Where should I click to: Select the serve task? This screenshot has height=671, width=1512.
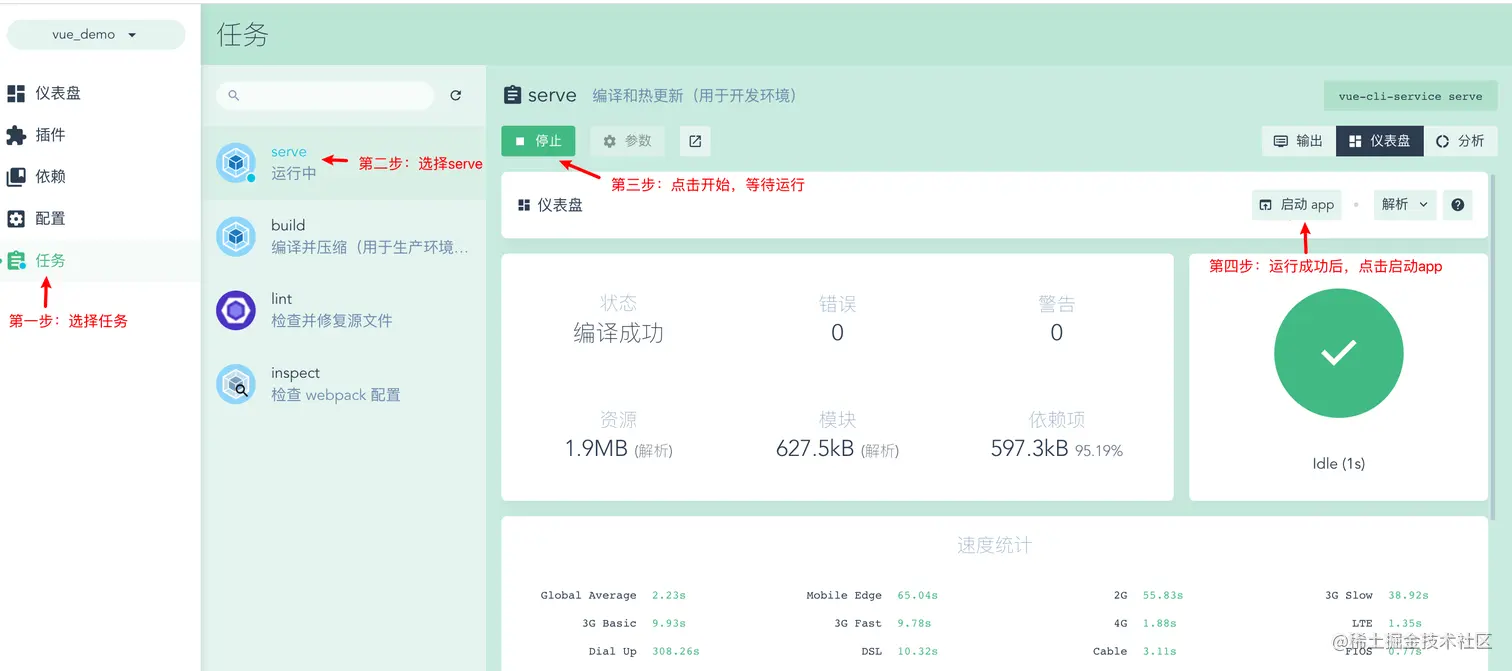click(x=343, y=163)
